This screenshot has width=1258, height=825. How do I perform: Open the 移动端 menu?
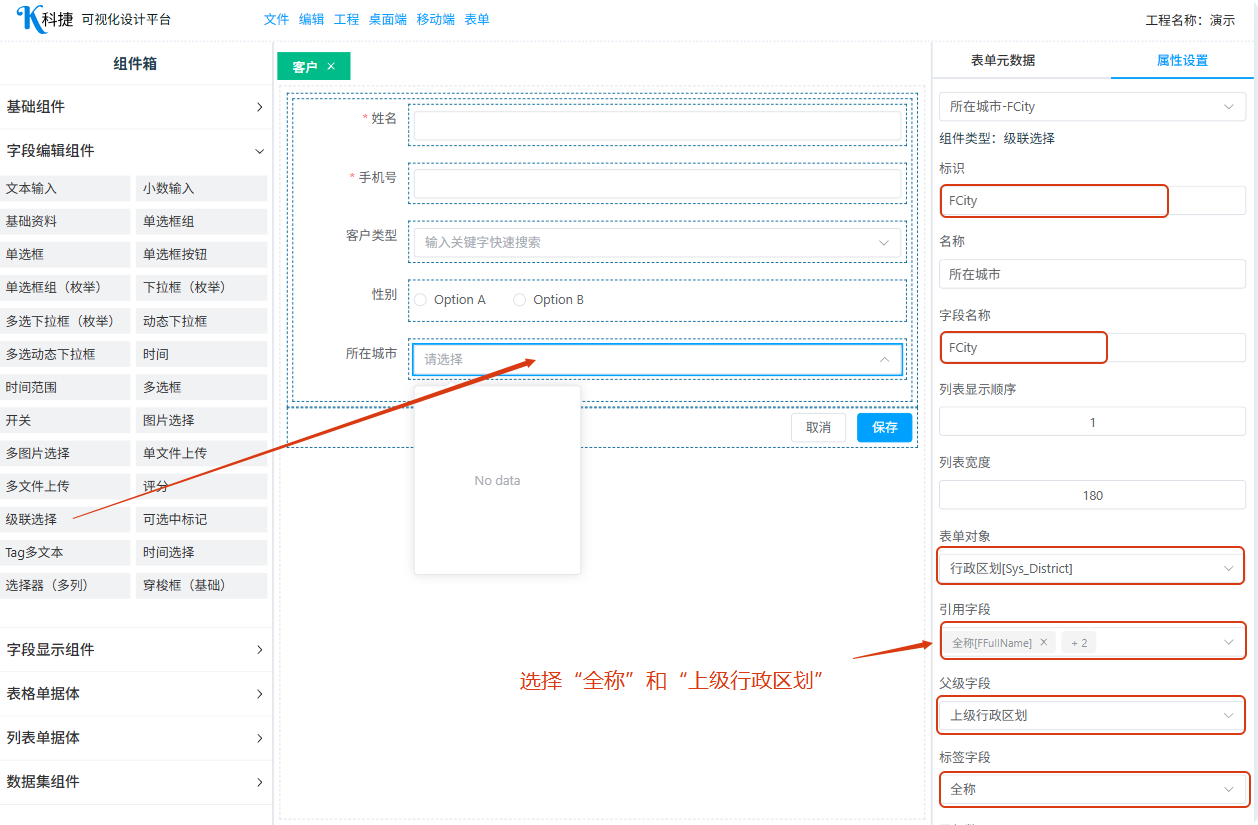tap(435, 19)
